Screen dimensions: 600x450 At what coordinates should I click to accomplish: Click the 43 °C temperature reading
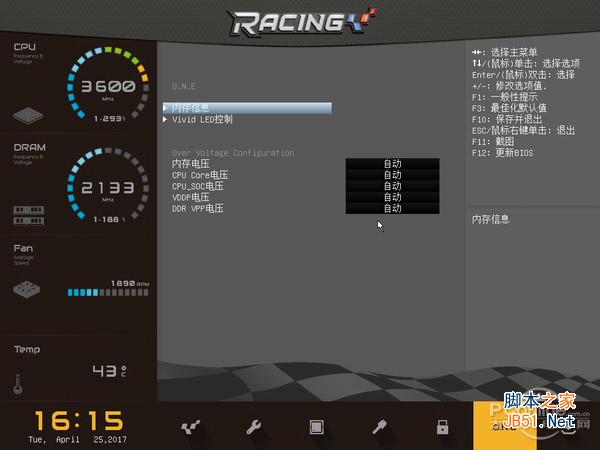[x=109, y=371]
